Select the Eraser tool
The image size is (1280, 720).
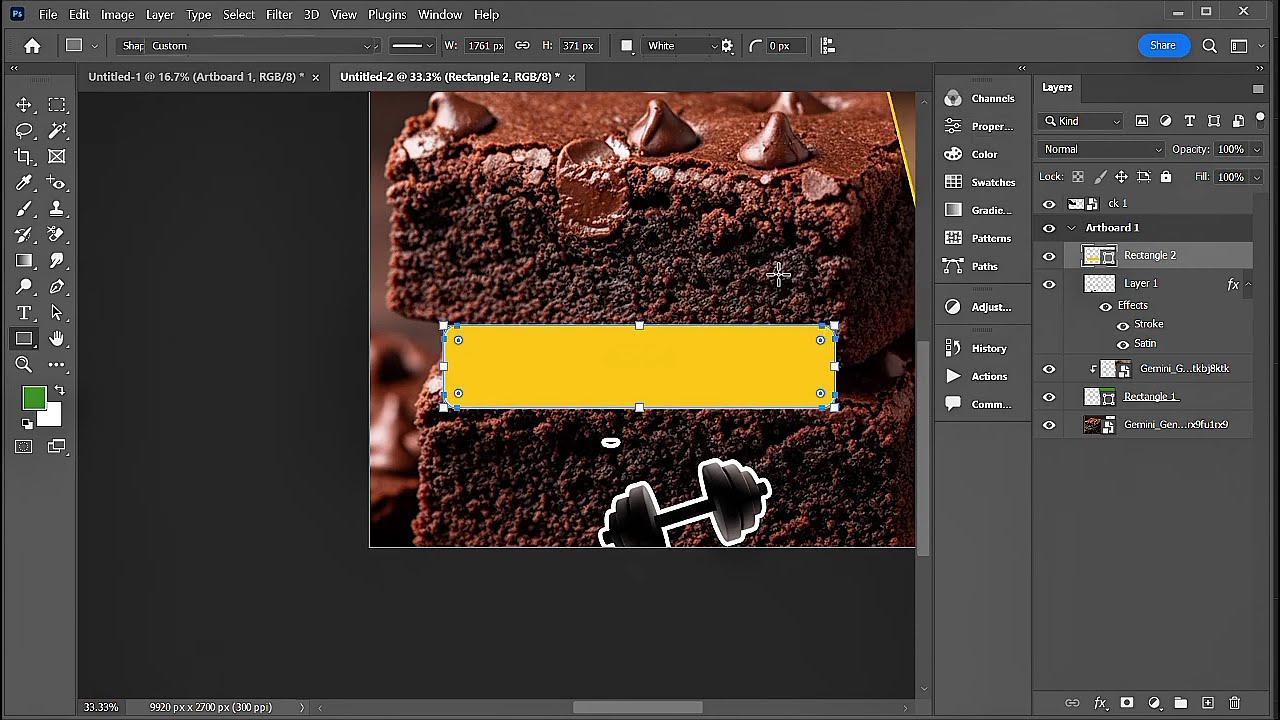(x=57, y=235)
